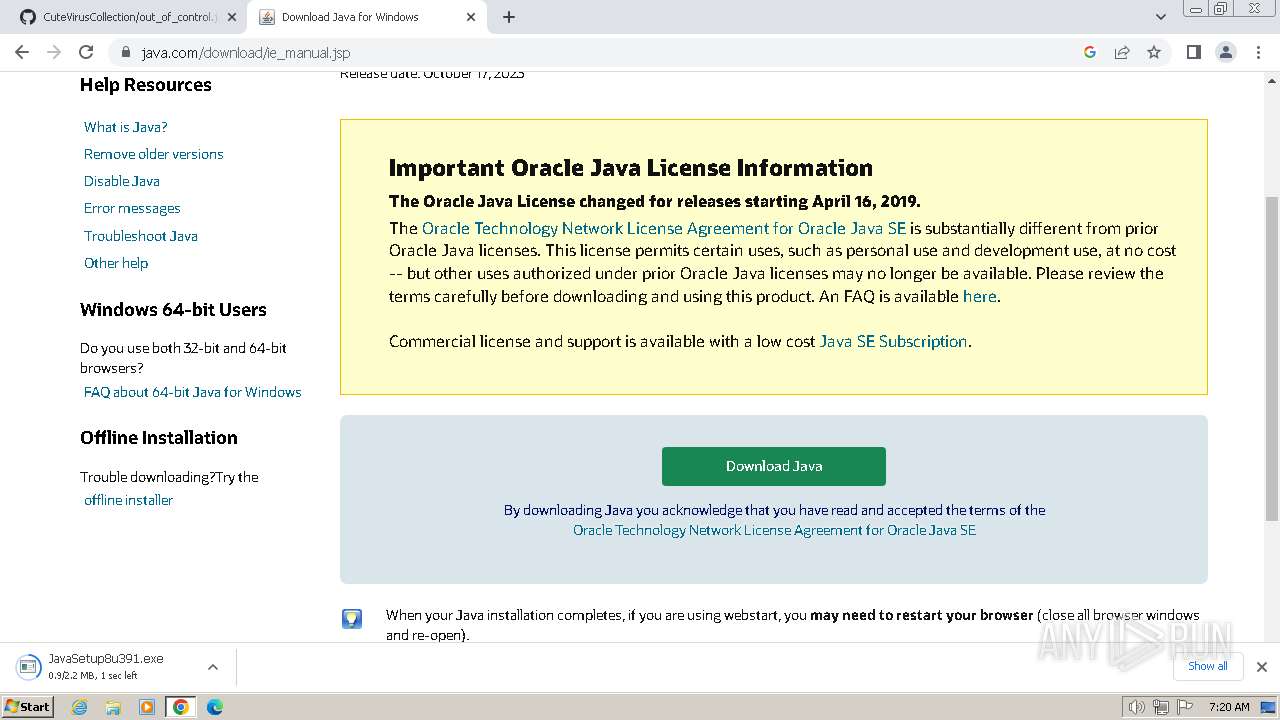Click the Chrome taskbar icon
Screen dimensions: 1280x720
pos(181,707)
